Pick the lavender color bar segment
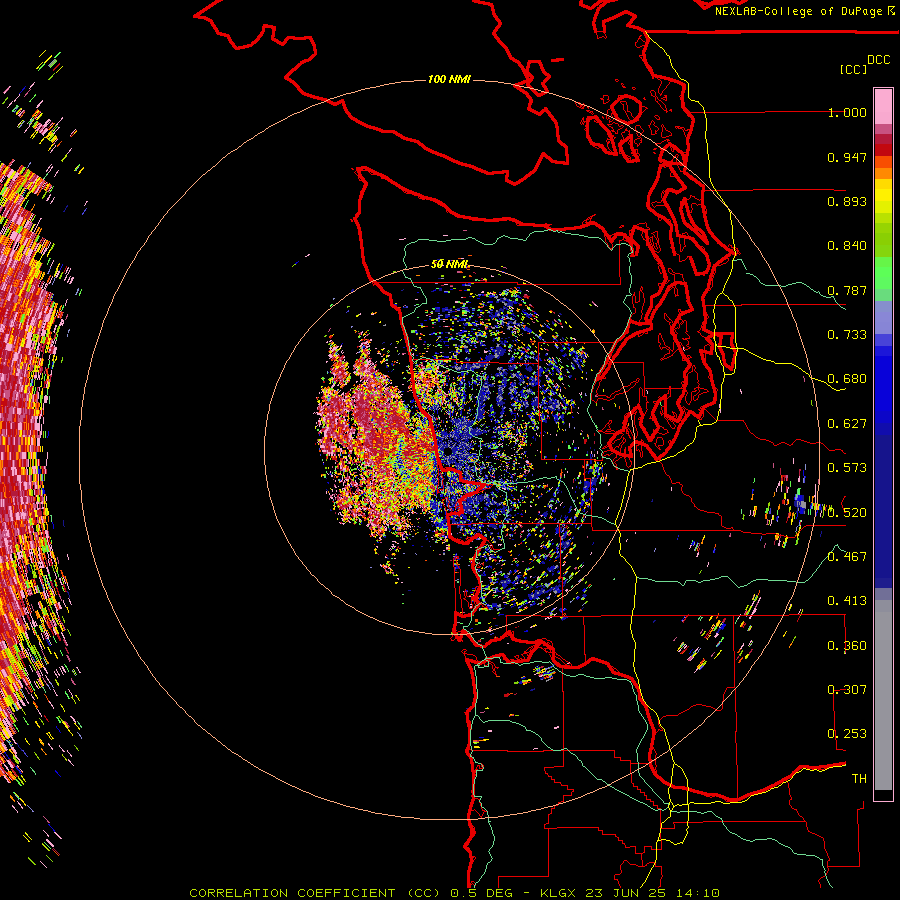Screen dimensions: 900x900 [883, 317]
